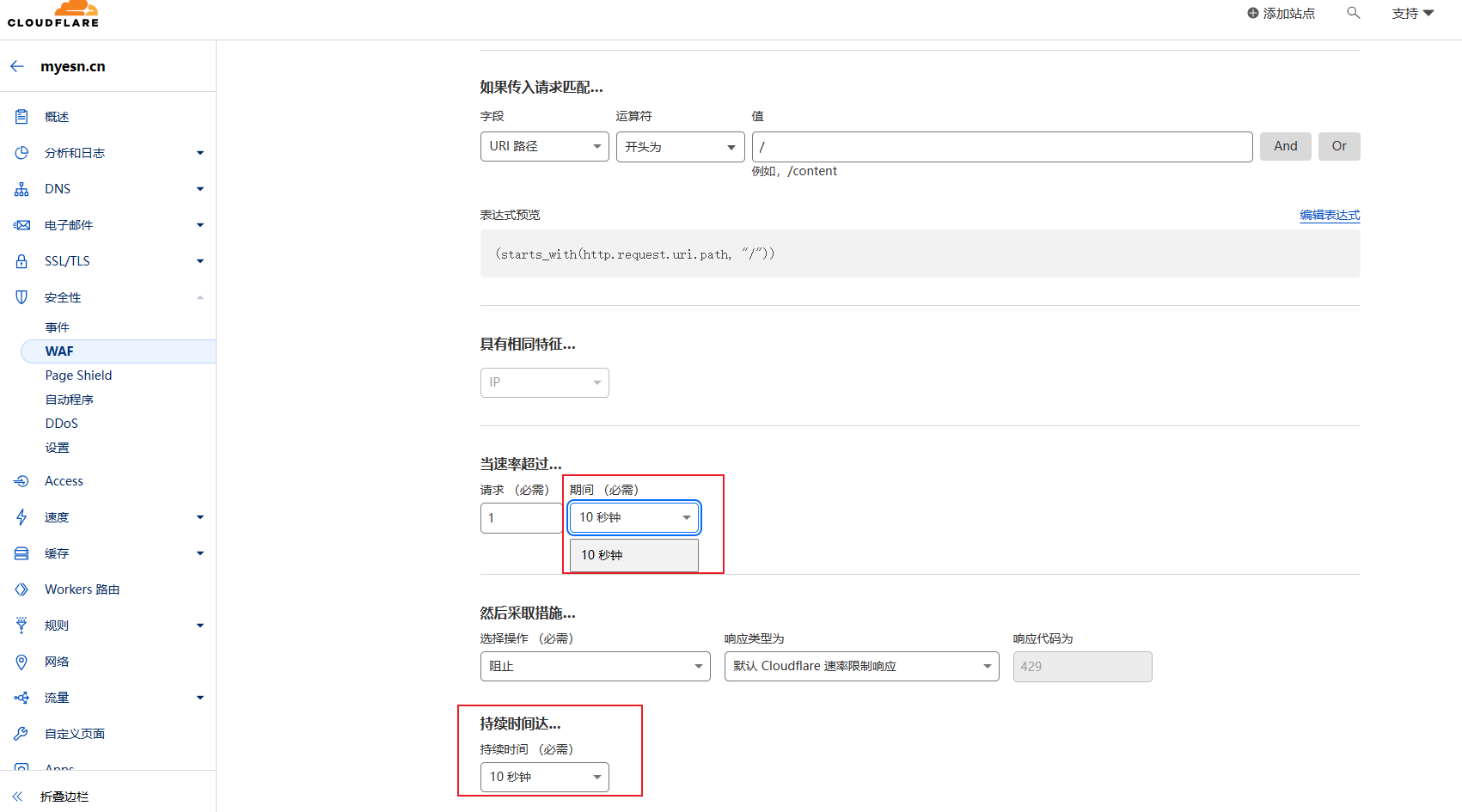The width and height of the screenshot is (1462, 812).
Task: Open the 阻止 action dropdown
Action: (595, 666)
